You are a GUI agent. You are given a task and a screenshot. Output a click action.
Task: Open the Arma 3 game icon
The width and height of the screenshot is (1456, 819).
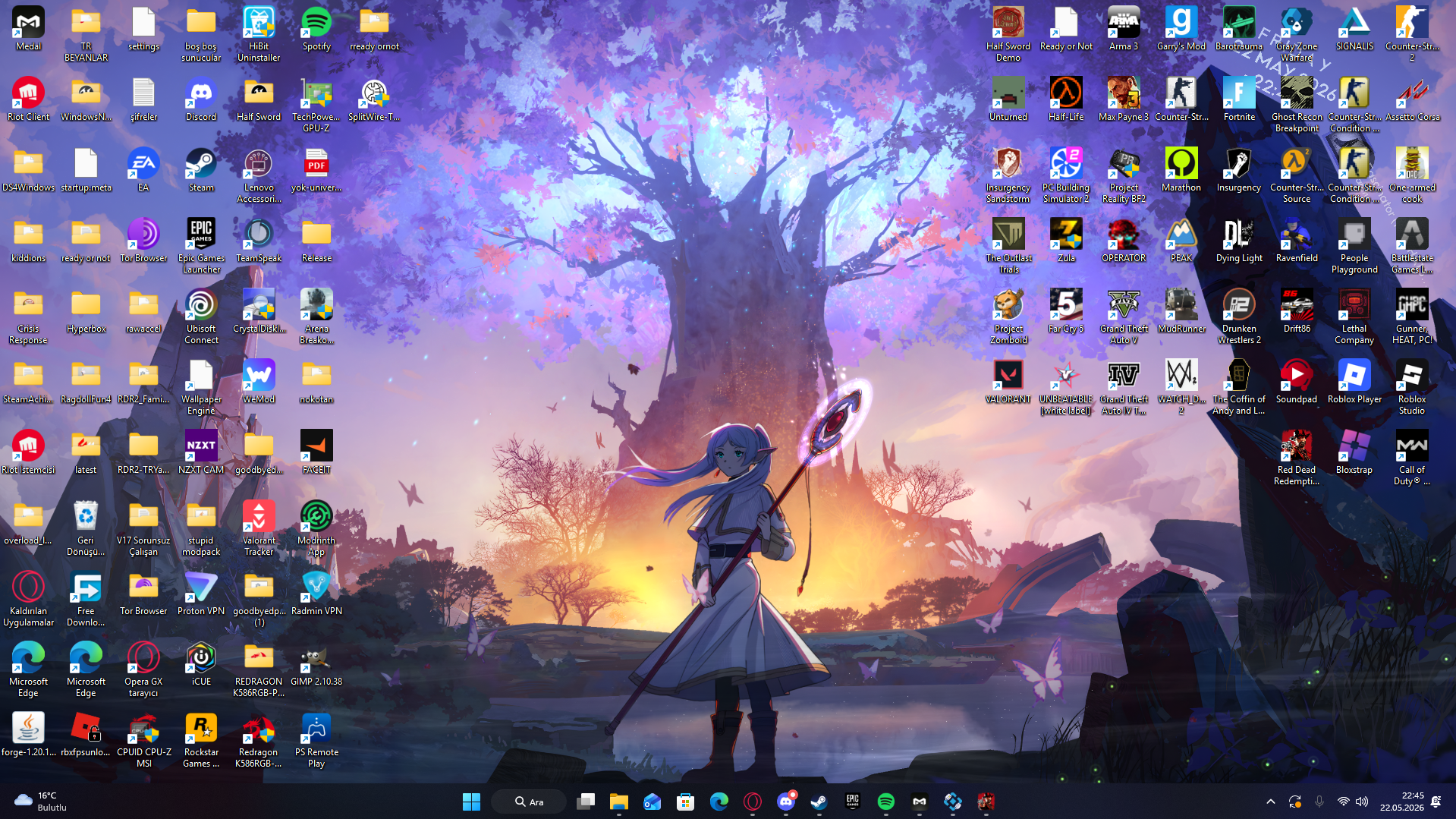click(x=1124, y=29)
